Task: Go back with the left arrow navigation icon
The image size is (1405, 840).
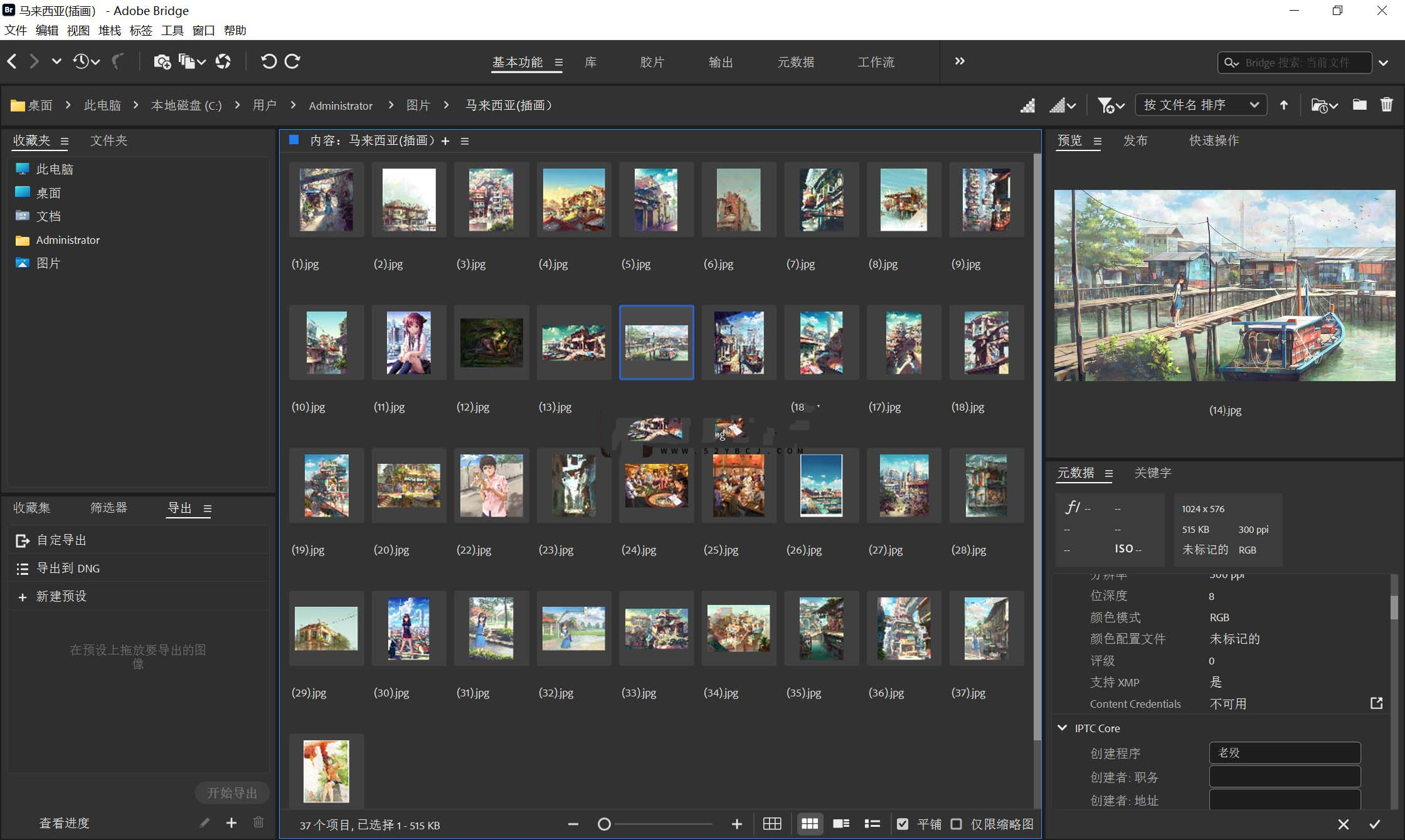Action: point(12,61)
